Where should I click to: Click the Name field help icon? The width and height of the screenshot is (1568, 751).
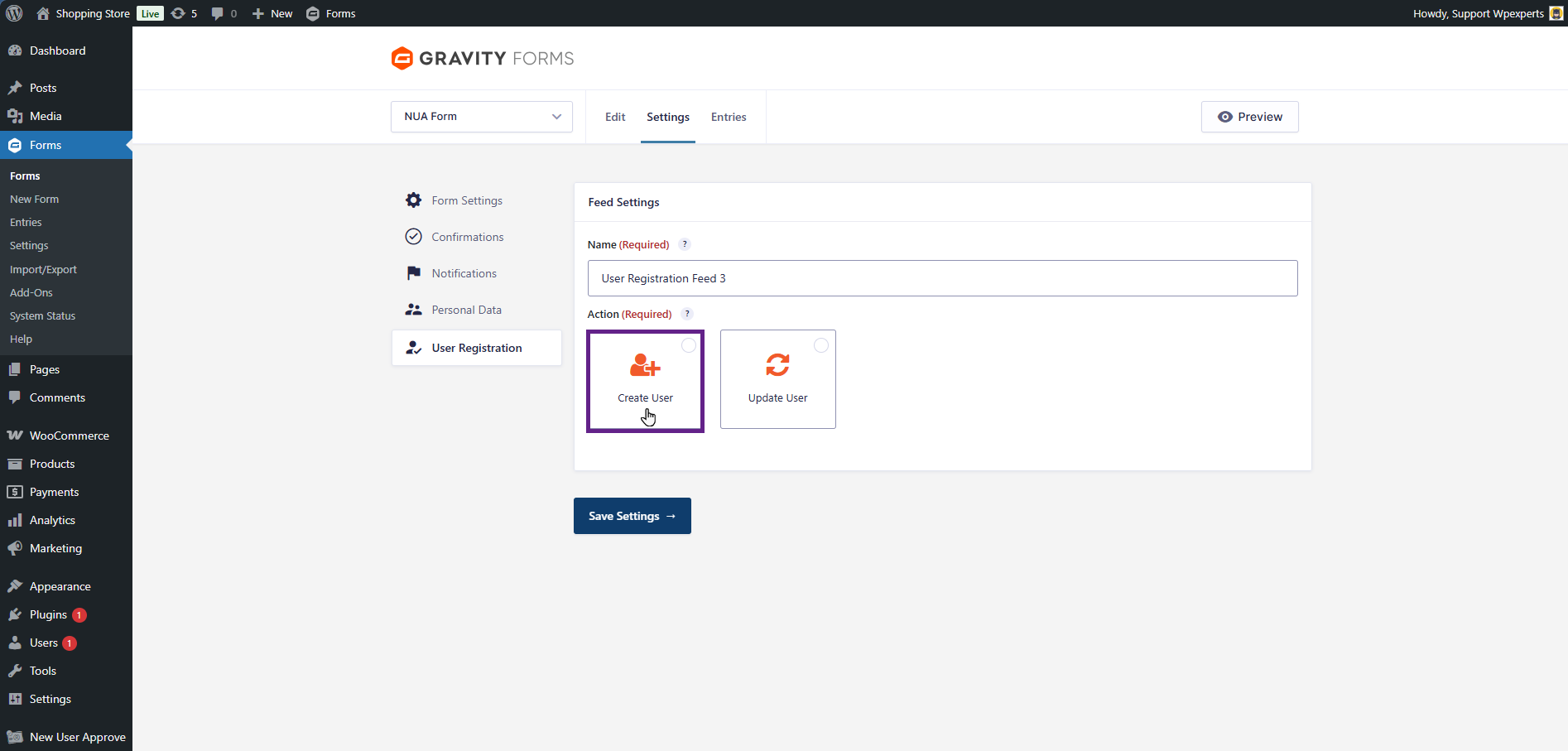[685, 244]
